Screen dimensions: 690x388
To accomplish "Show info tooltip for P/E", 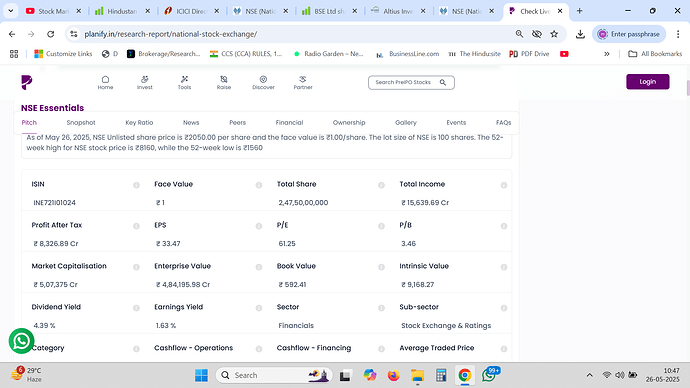I will click(382, 226).
